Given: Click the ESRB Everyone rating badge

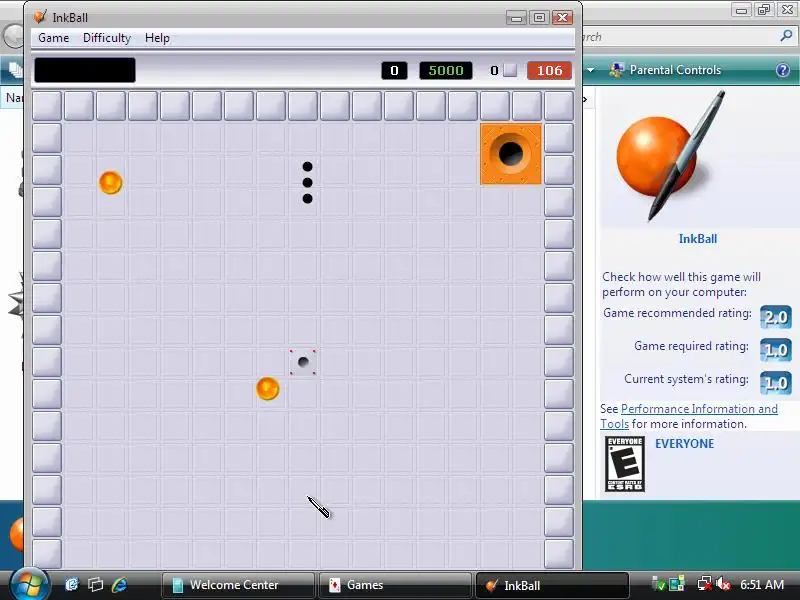Looking at the screenshot, I should (x=624, y=464).
